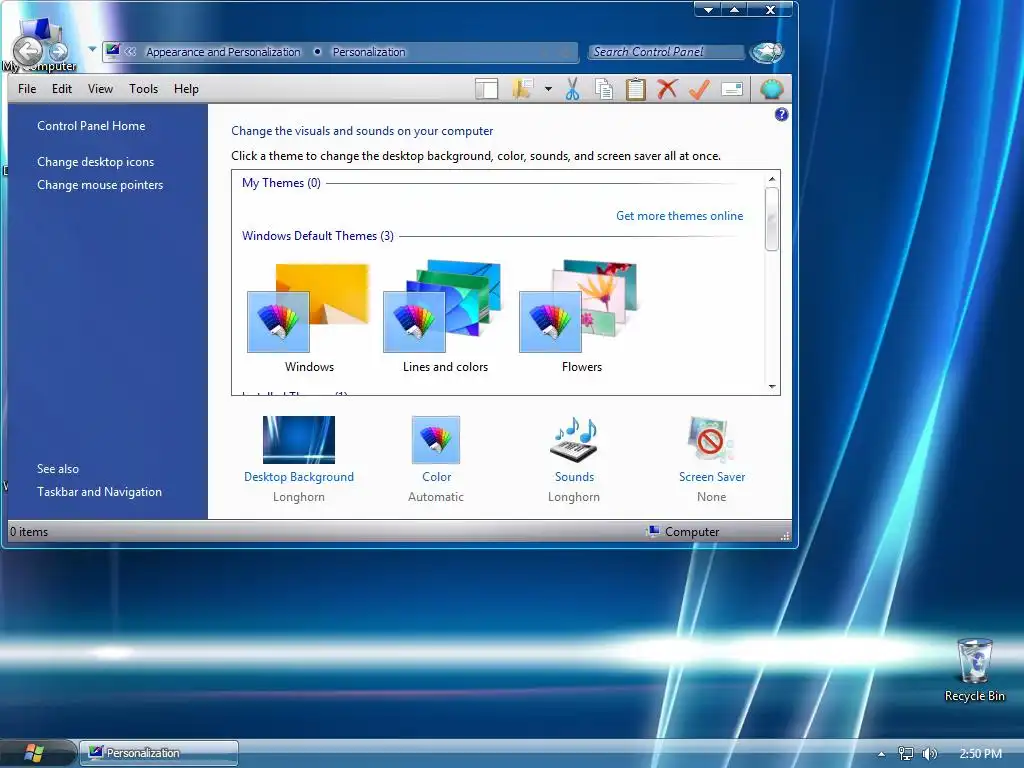Open the View menu
The width and height of the screenshot is (1024, 768).
coord(100,89)
